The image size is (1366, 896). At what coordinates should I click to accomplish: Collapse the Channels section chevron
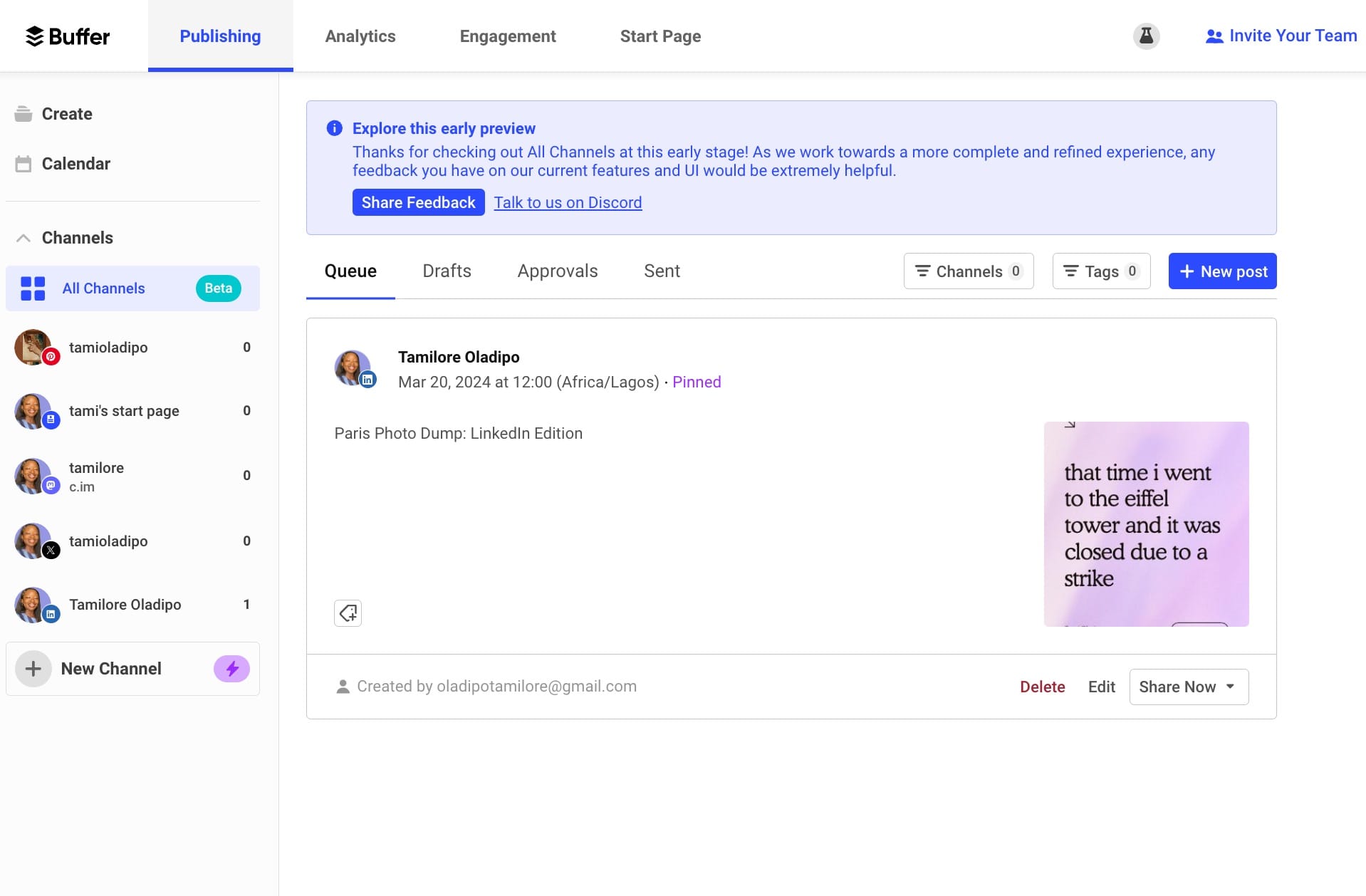coord(24,238)
